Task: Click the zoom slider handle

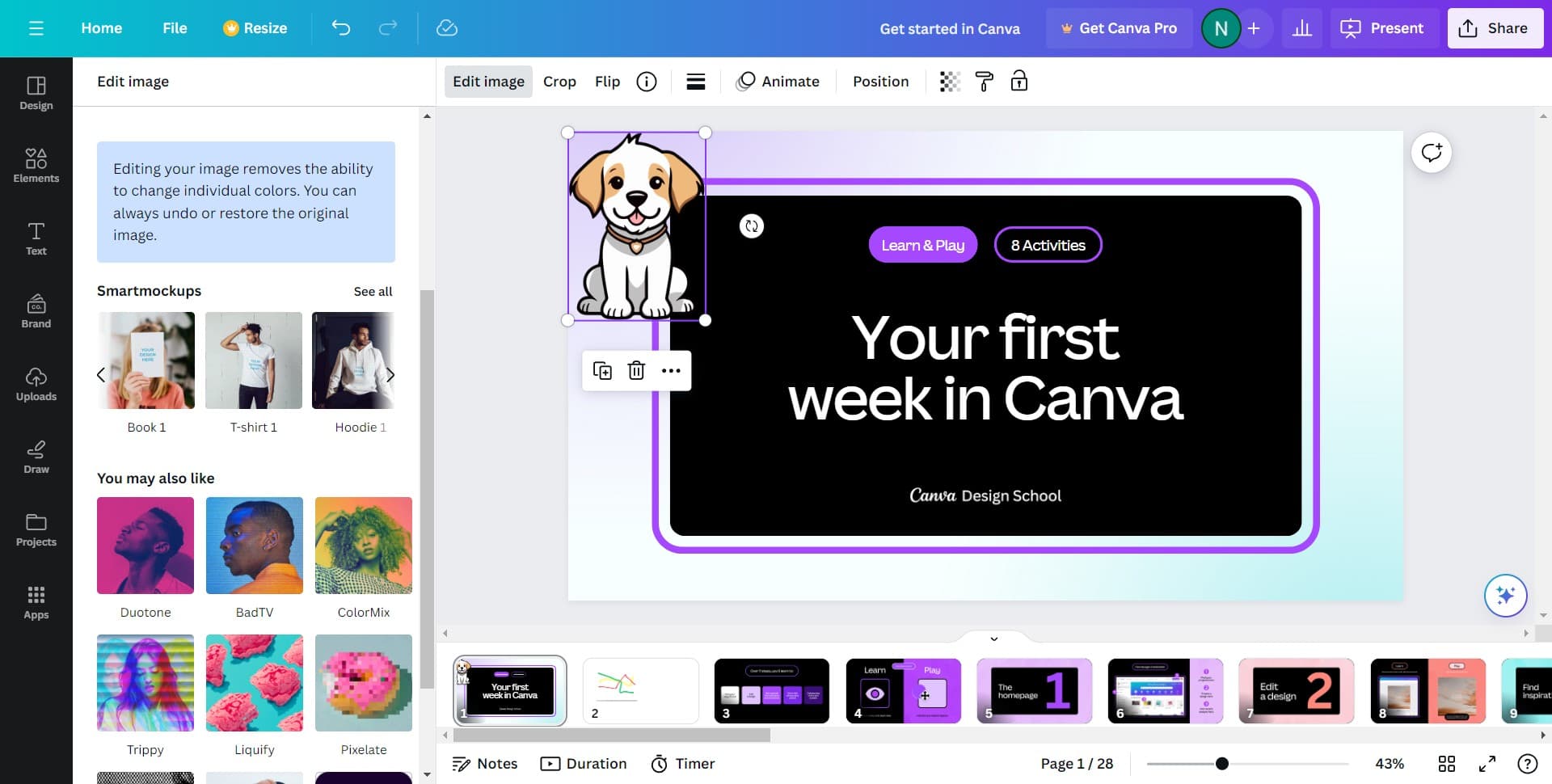Action: click(1221, 764)
